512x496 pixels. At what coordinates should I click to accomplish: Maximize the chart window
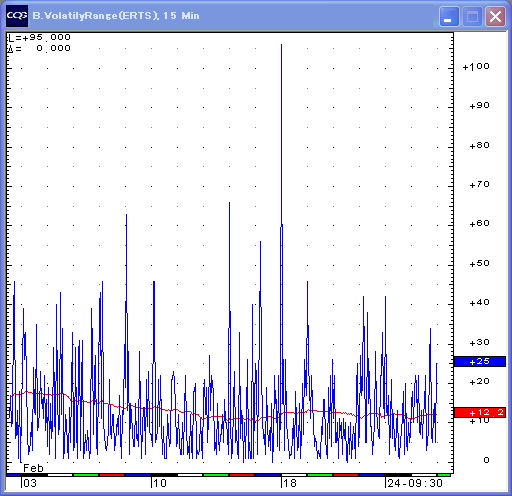472,16
